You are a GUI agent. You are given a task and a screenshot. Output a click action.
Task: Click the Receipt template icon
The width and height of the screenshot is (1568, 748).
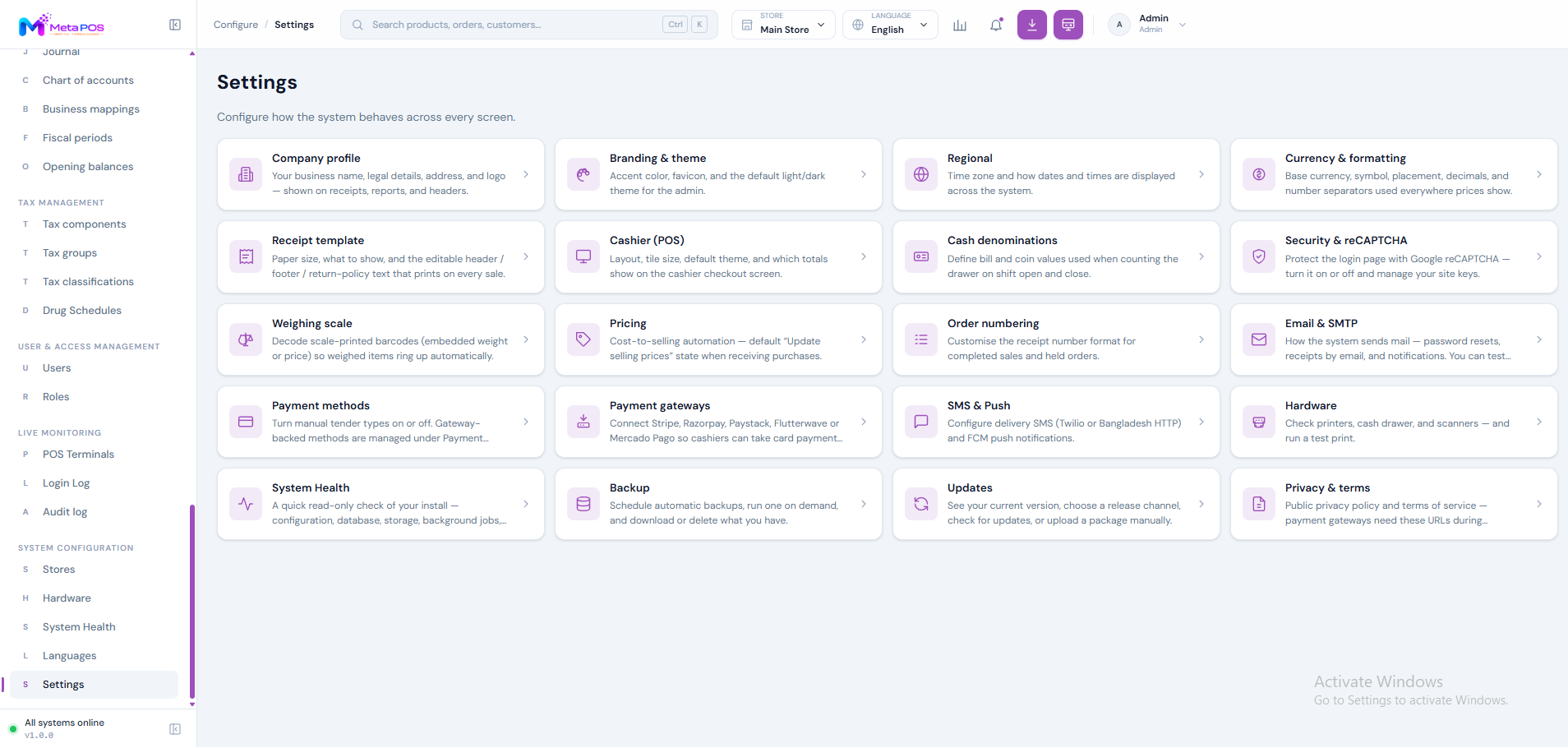point(246,256)
